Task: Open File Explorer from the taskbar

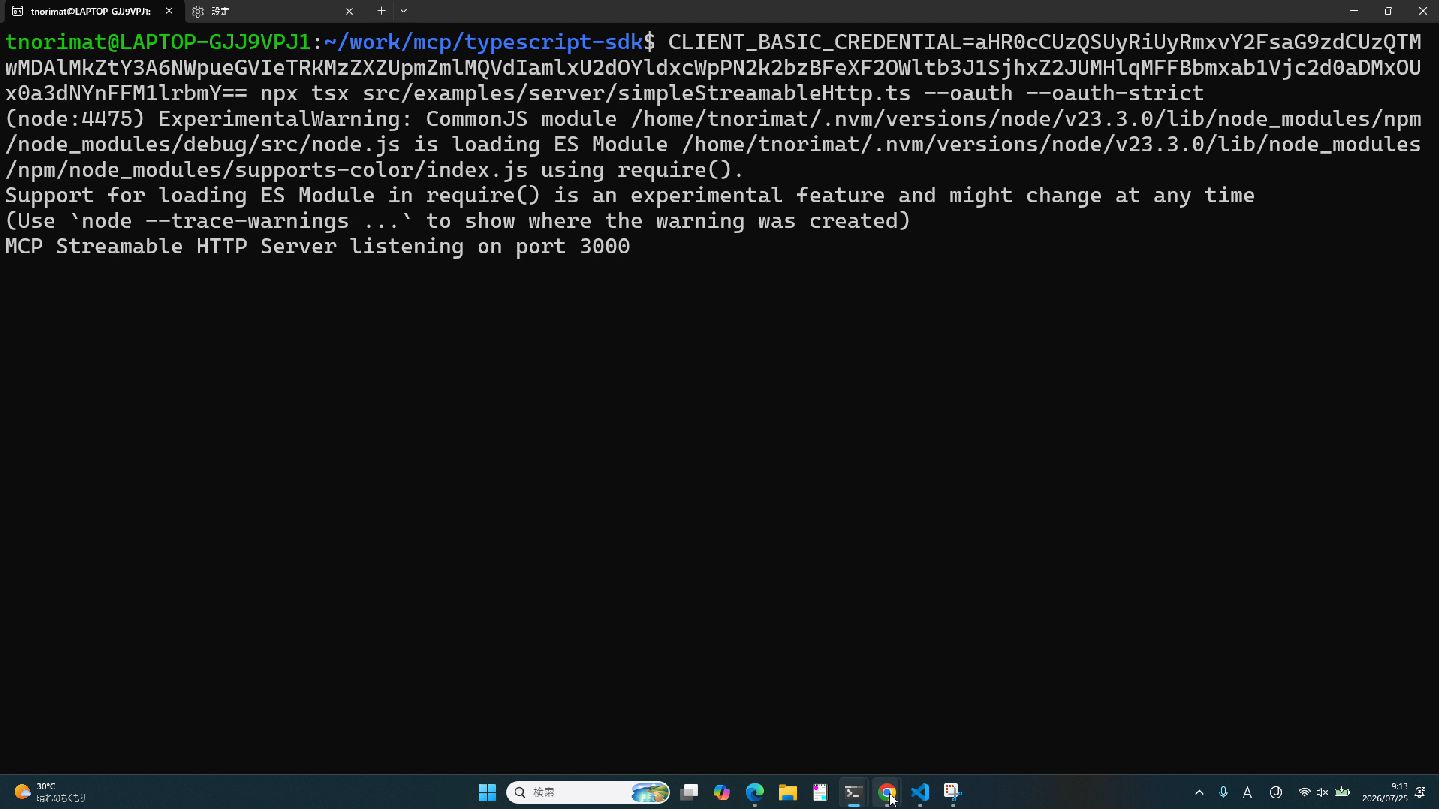Action: 788,792
